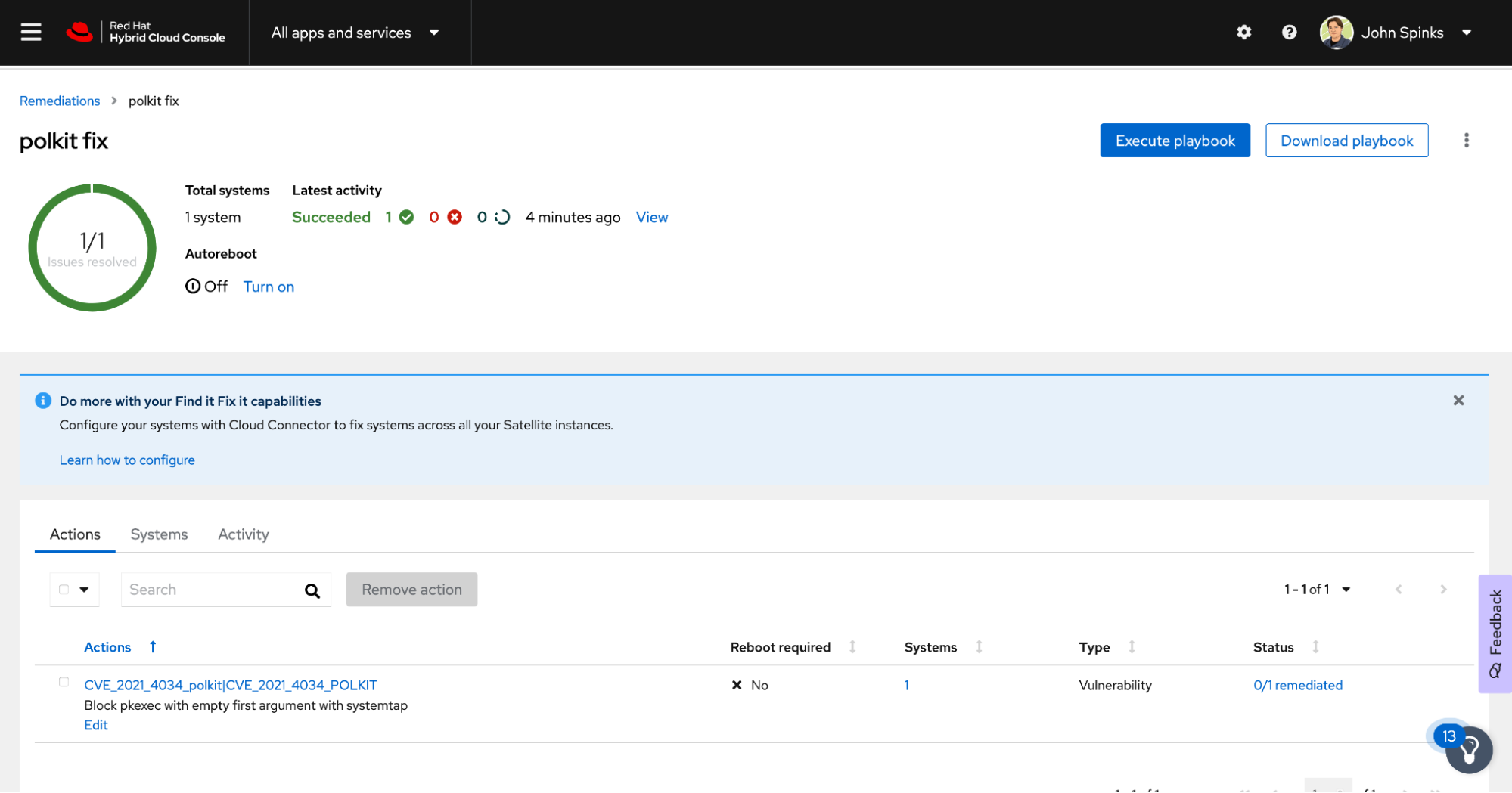Click the help question mark icon

(x=1289, y=33)
